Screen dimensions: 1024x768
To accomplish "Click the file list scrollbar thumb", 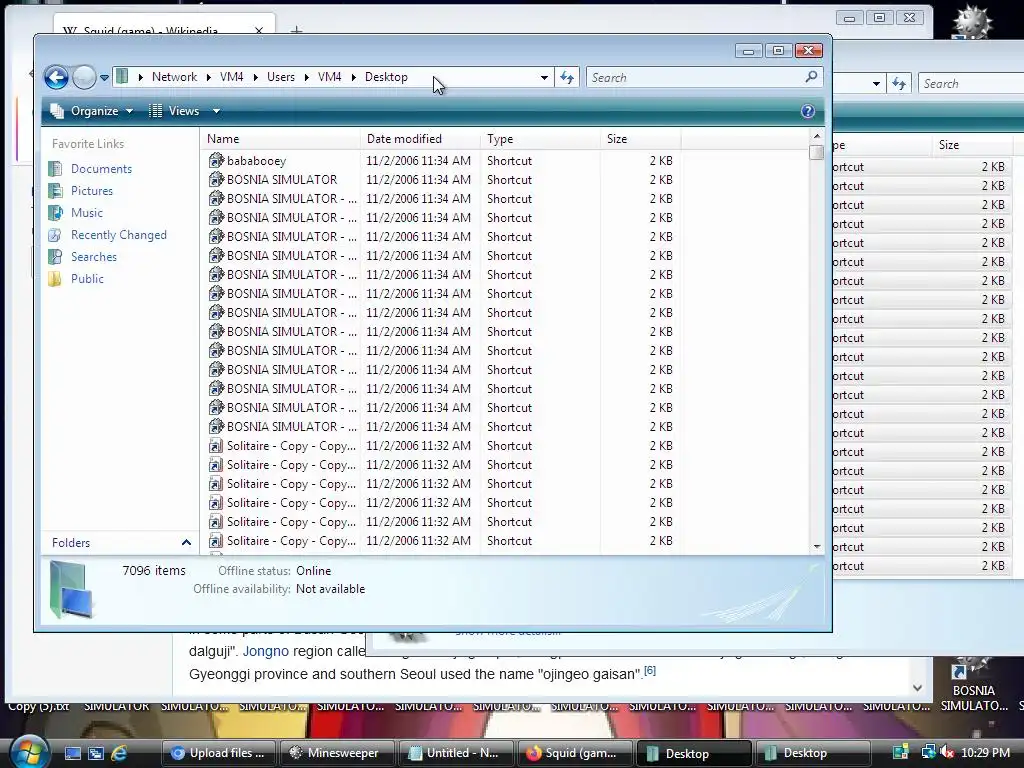I will click(816, 153).
